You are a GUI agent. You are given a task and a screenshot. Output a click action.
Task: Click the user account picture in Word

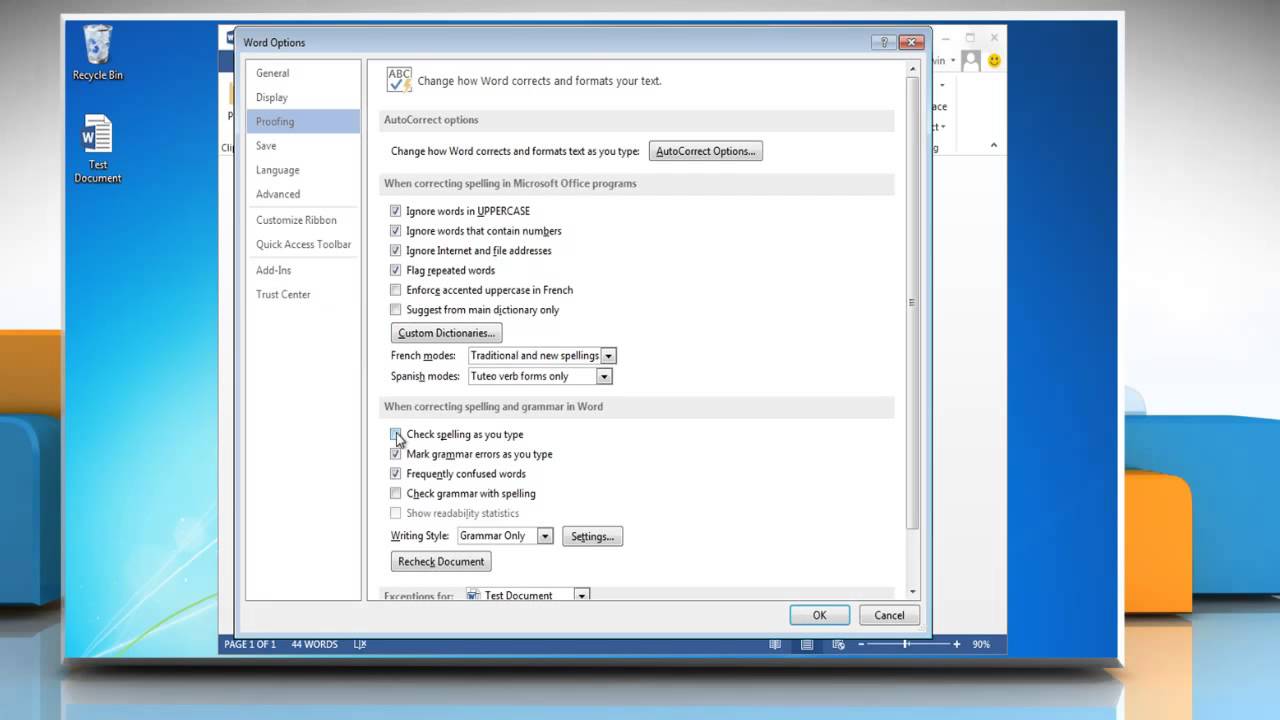pos(970,61)
